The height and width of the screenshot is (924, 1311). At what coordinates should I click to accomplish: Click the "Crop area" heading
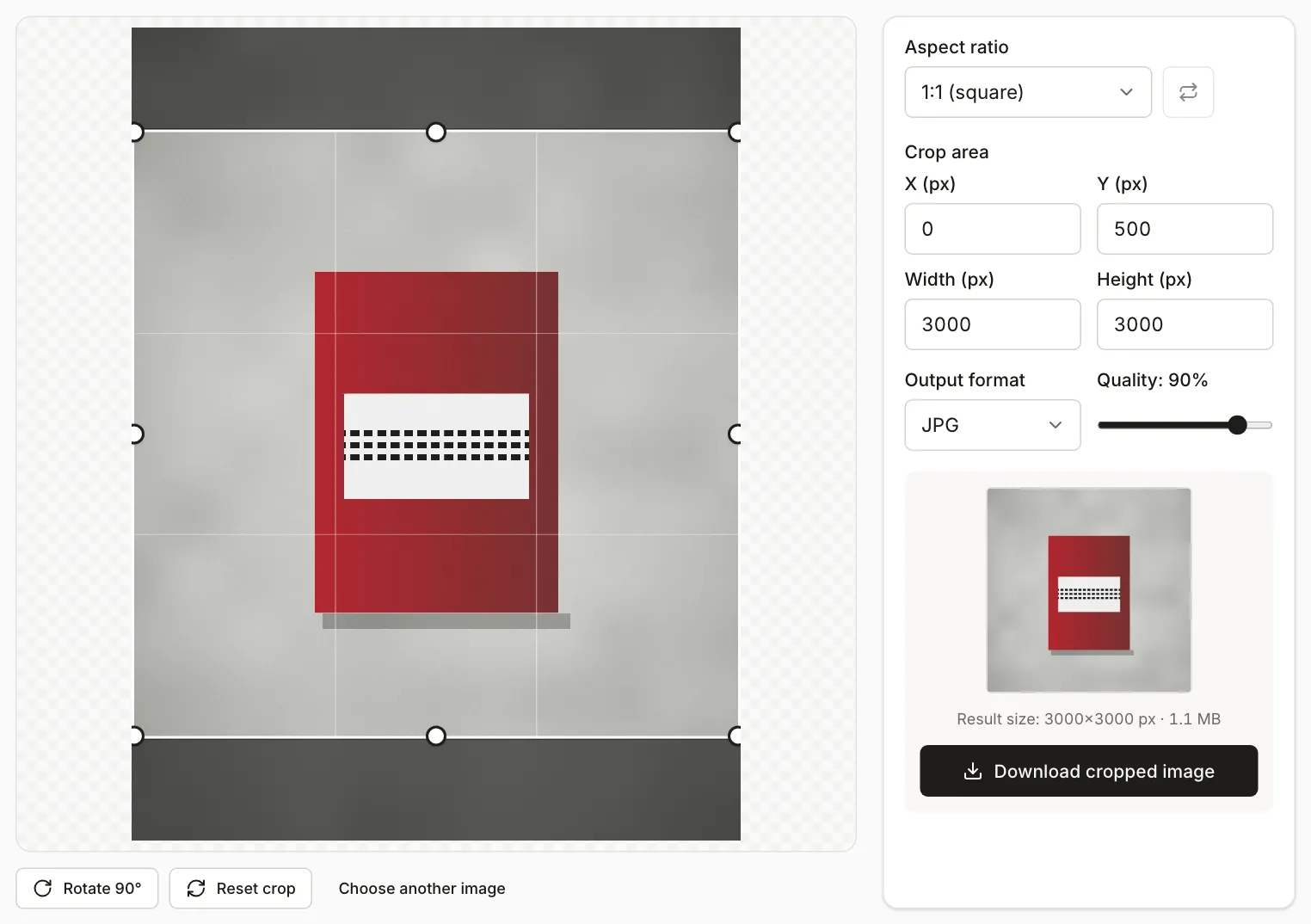946,152
